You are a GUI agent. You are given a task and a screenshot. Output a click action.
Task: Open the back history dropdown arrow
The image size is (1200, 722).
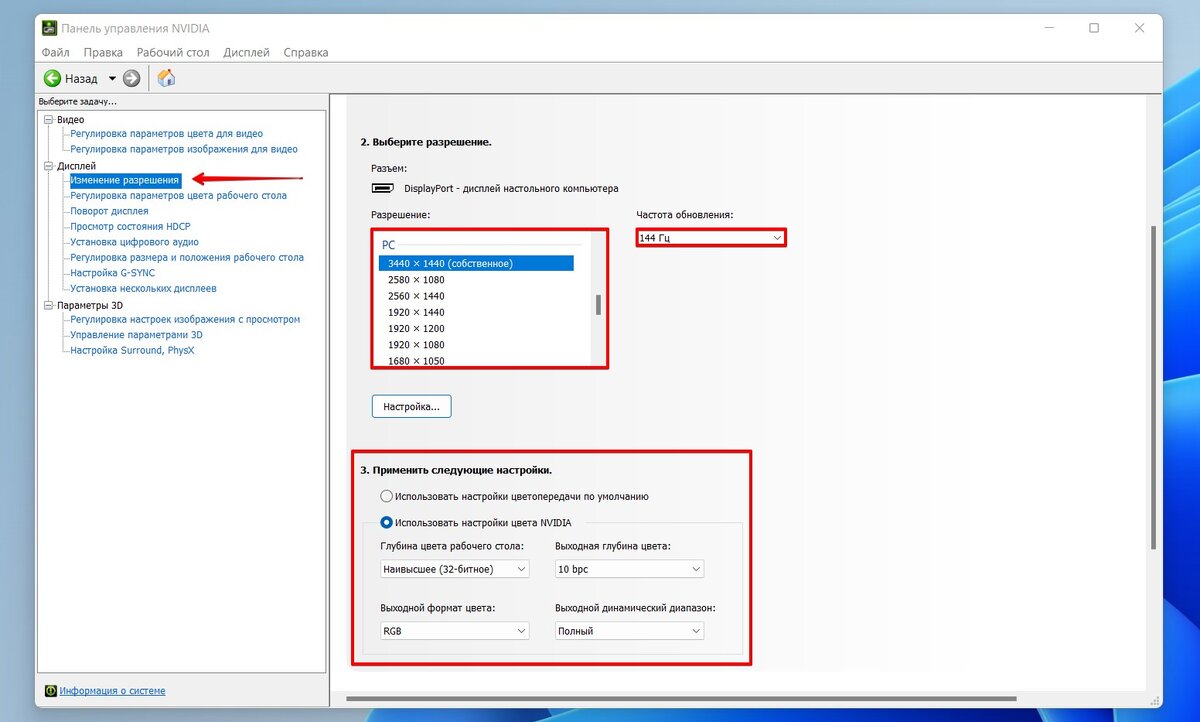tap(112, 78)
